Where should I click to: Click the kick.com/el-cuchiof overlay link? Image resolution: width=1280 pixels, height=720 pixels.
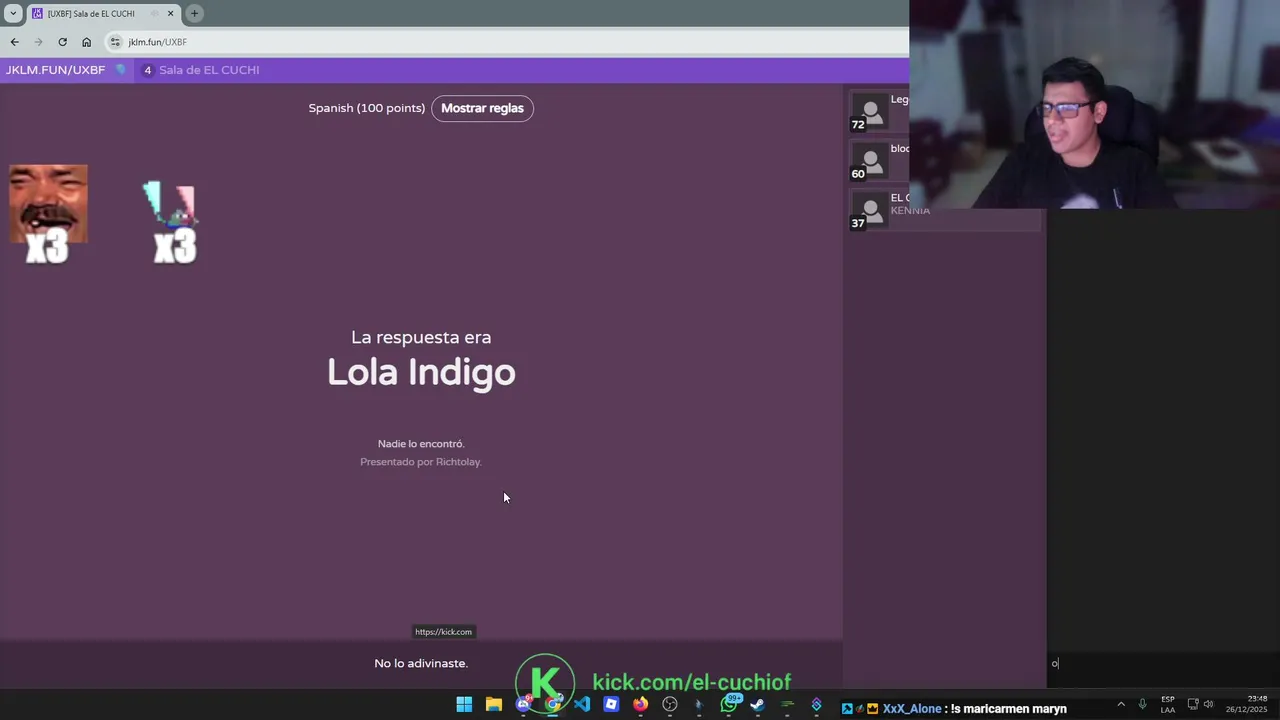pos(691,682)
